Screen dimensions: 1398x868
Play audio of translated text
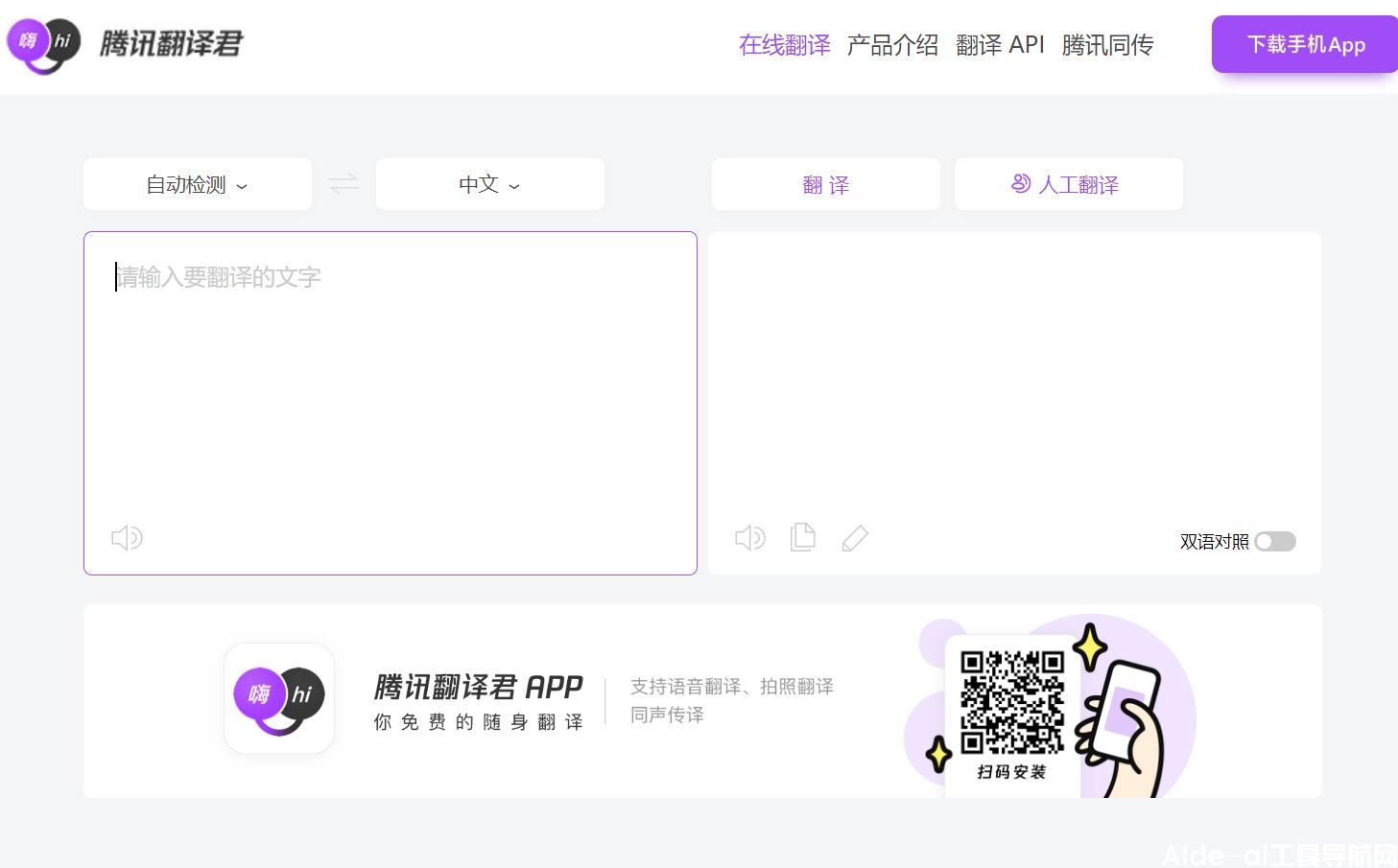tap(750, 537)
